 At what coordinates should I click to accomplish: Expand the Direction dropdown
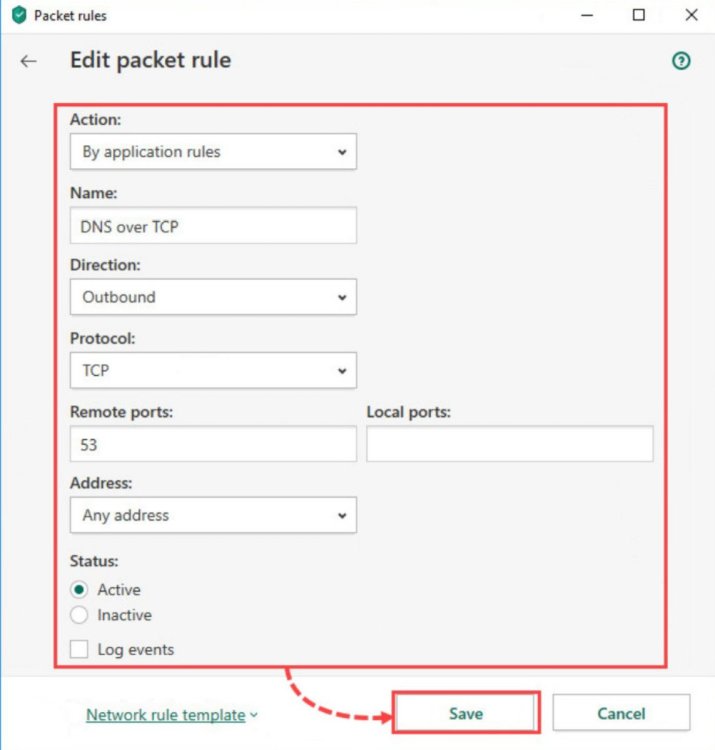(x=213, y=297)
